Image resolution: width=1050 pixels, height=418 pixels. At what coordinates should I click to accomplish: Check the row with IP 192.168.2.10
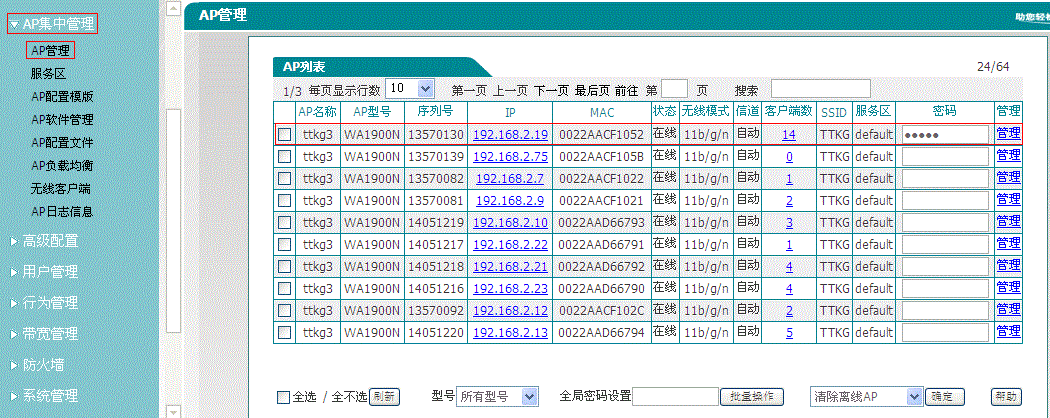285,222
